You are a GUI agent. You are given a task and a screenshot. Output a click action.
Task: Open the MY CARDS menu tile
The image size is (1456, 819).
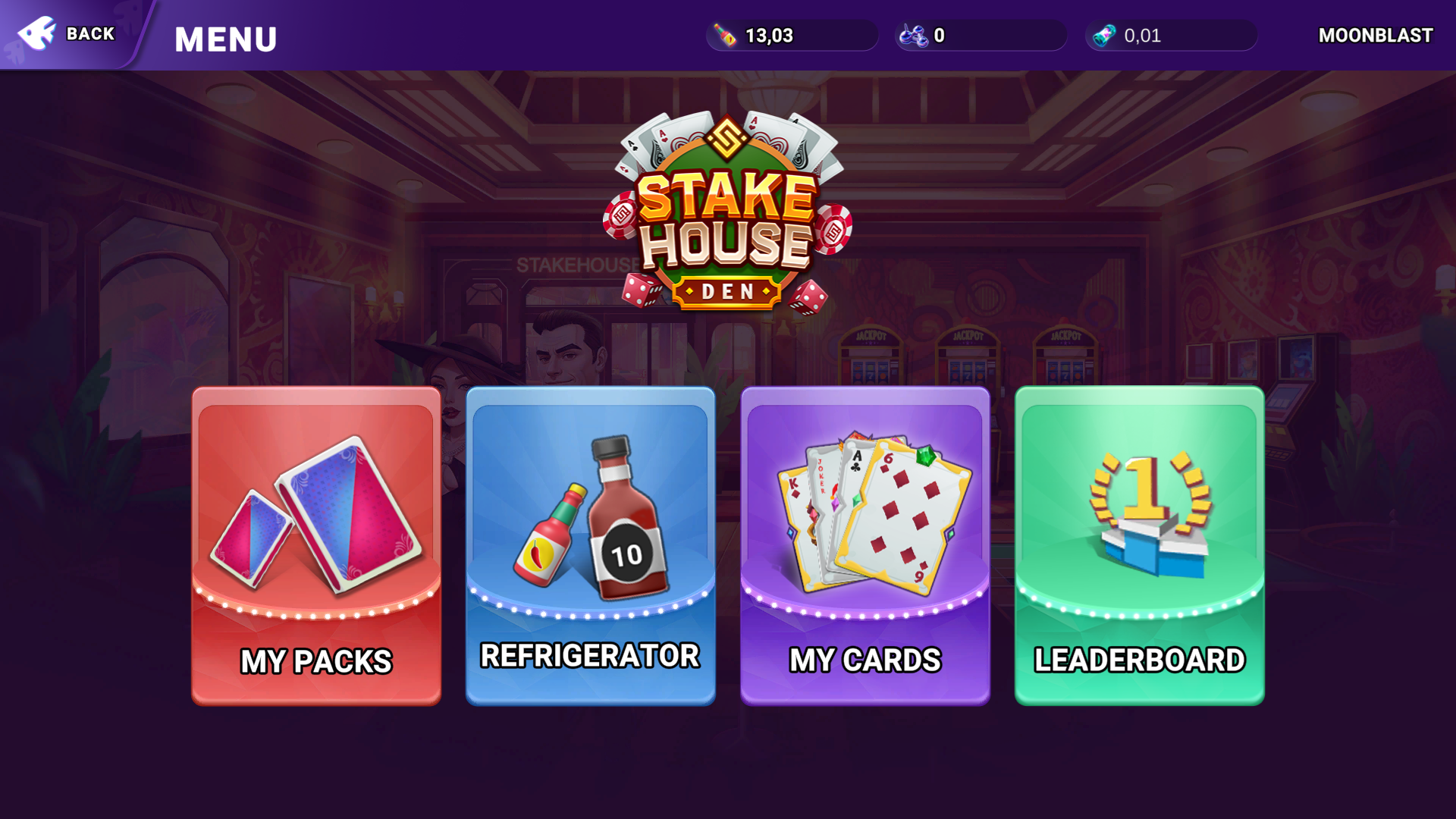[865, 546]
